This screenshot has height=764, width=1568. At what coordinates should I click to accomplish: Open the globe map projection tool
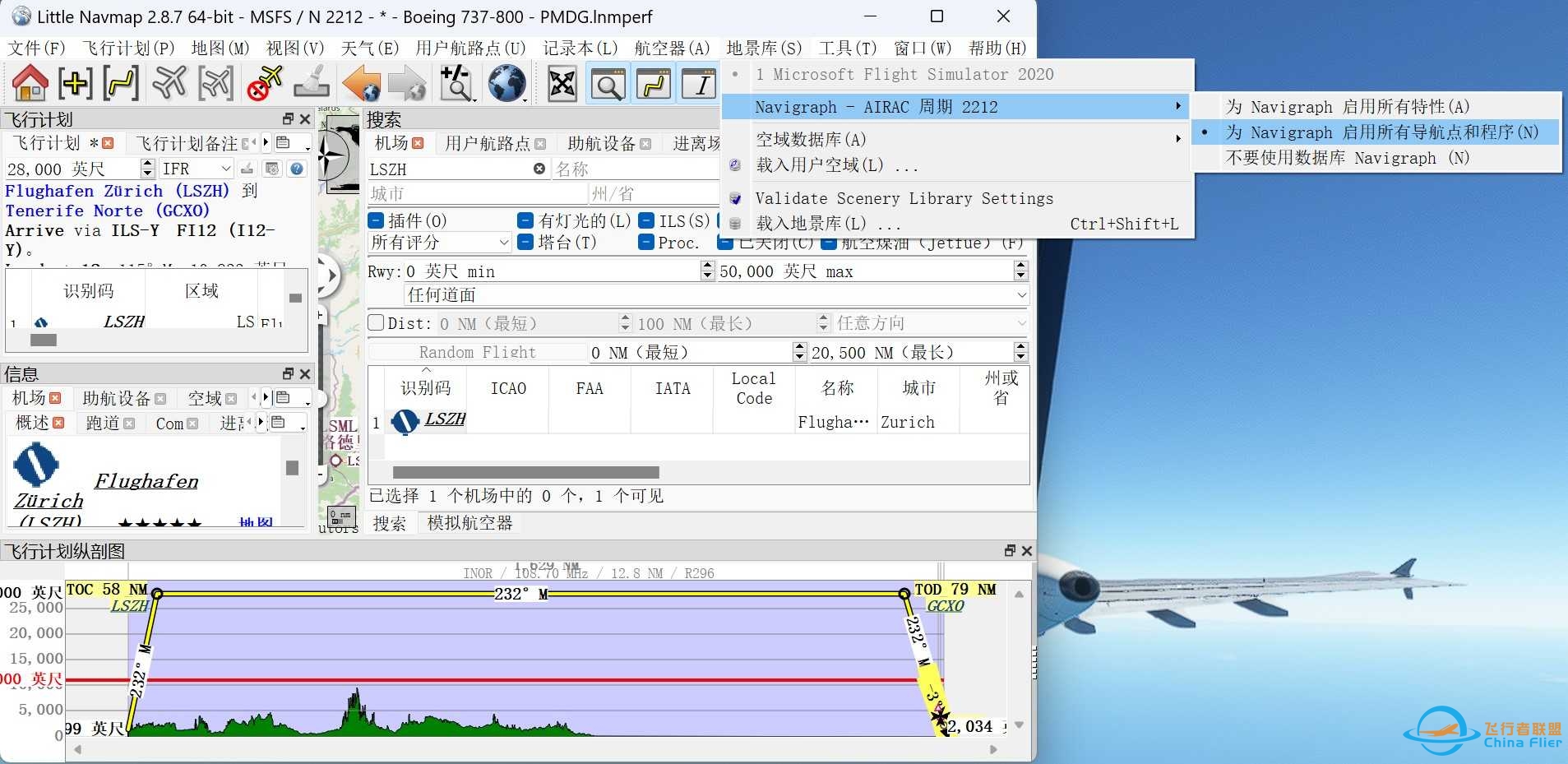tap(506, 83)
